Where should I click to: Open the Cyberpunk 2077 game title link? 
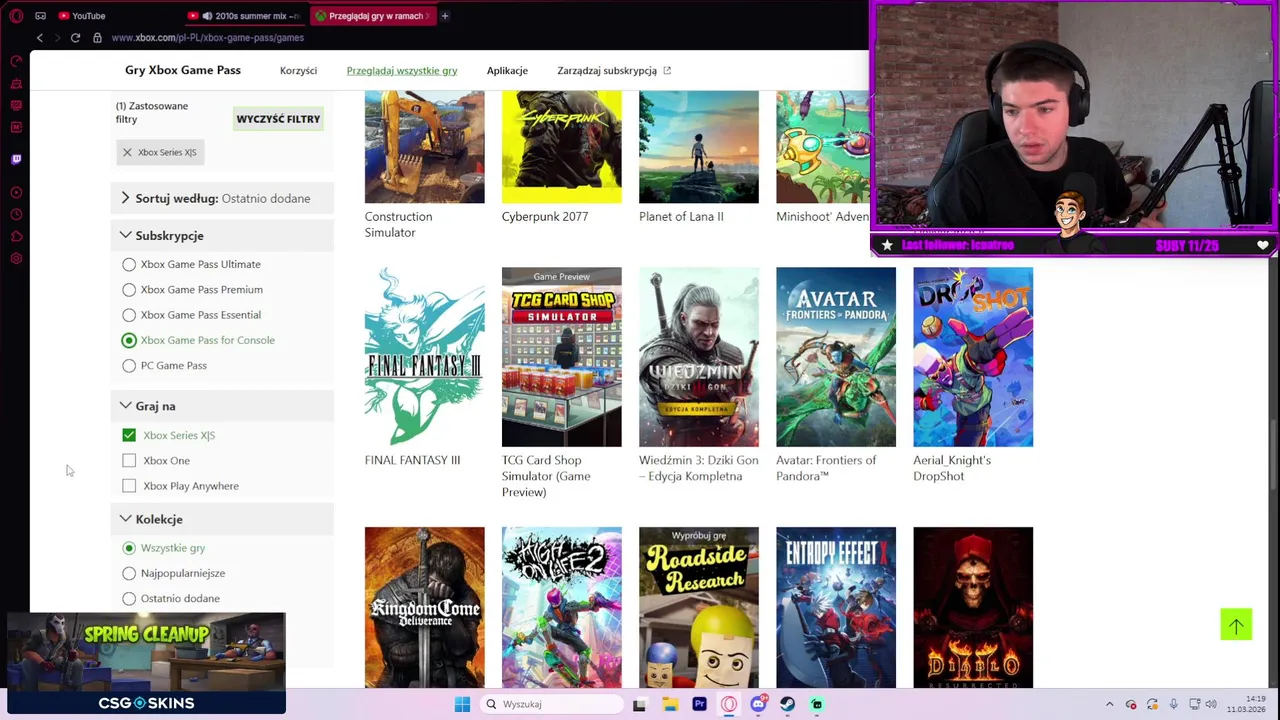[545, 217]
